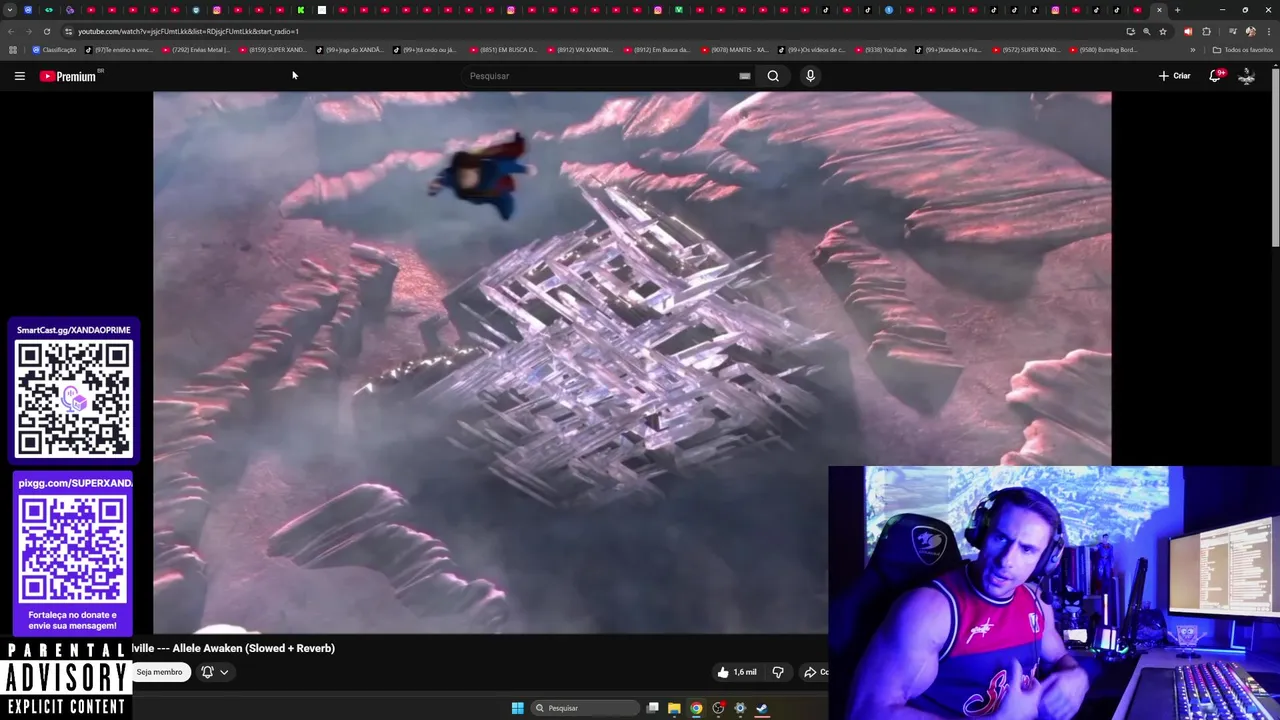Switch to Chrome on the taskbar
The width and height of the screenshot is (1280, 720).
click(696, 708)
